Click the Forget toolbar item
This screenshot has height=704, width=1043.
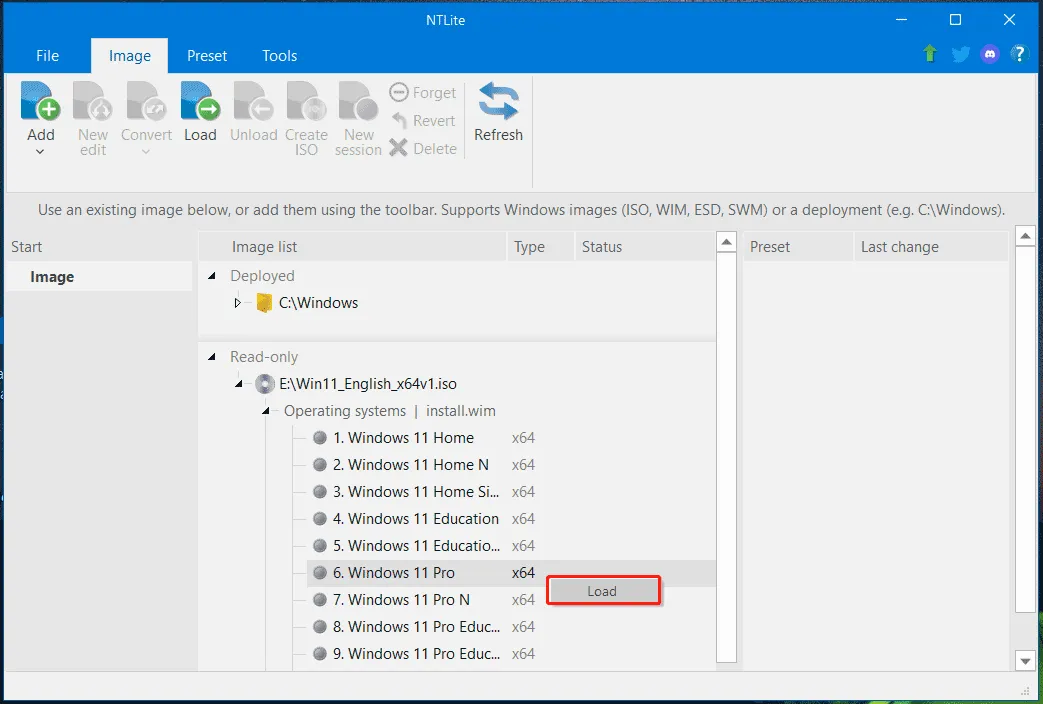(423, 92)
